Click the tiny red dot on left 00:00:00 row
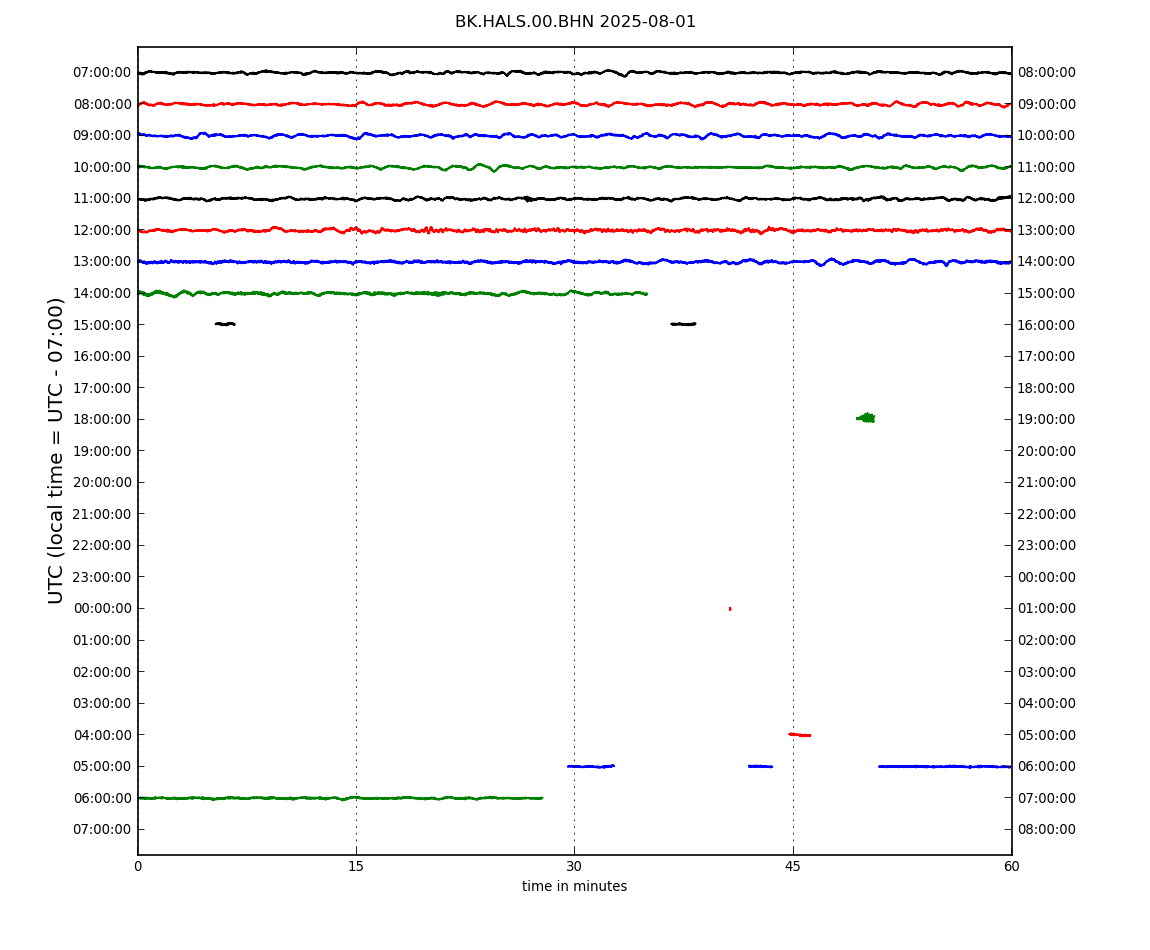The height and width of the screenshot is (950, 1150). coord(730,609)
